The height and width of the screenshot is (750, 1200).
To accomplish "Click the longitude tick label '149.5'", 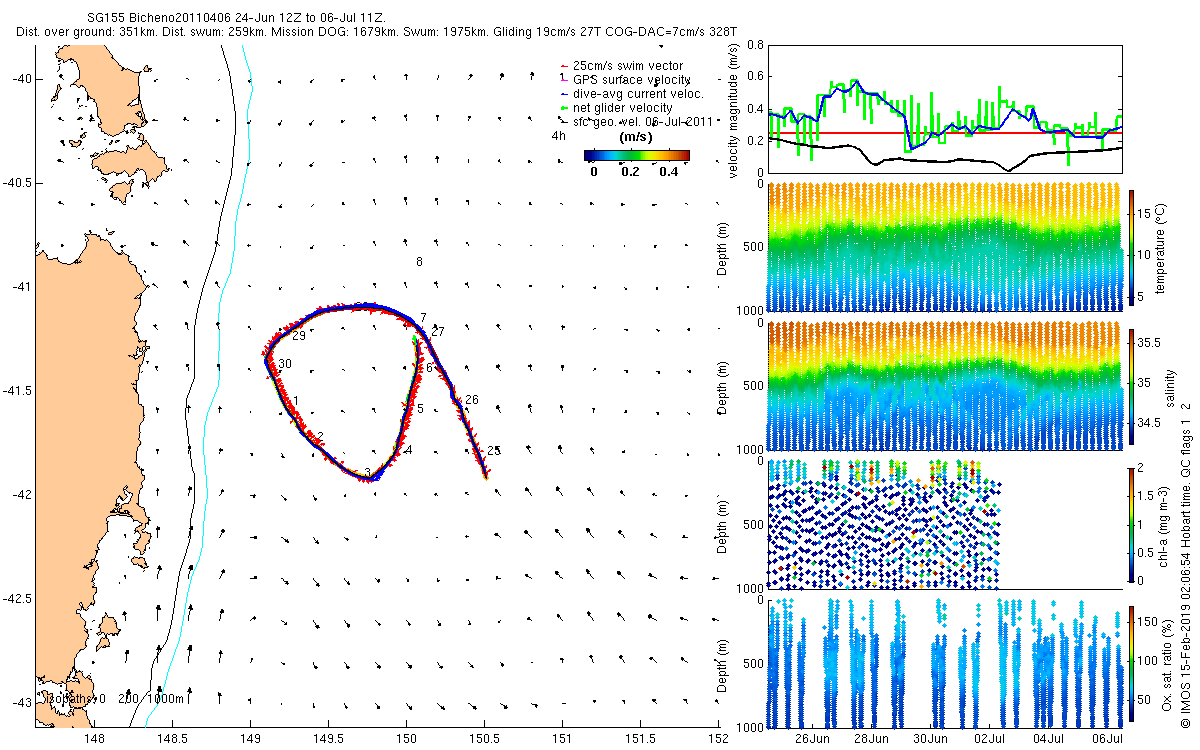I will (329, 739).
